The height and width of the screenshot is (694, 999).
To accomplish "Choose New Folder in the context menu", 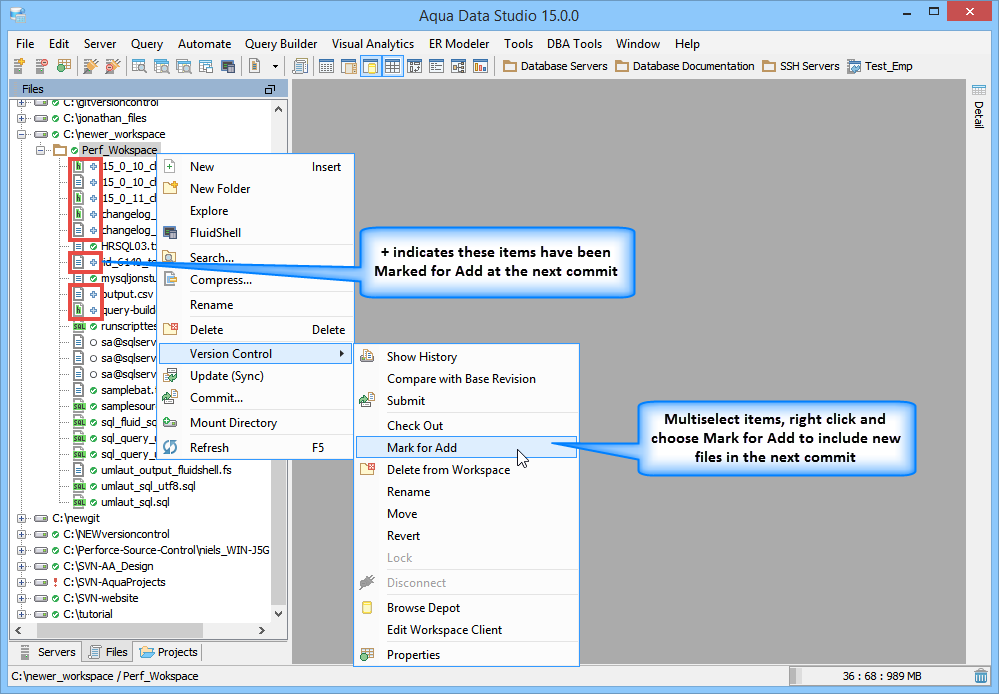I will tap(255, 189).
